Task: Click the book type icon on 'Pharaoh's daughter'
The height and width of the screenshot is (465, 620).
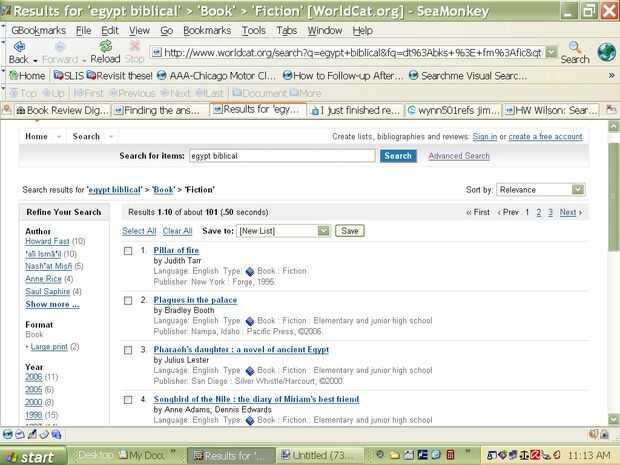Action: [250, 371]
